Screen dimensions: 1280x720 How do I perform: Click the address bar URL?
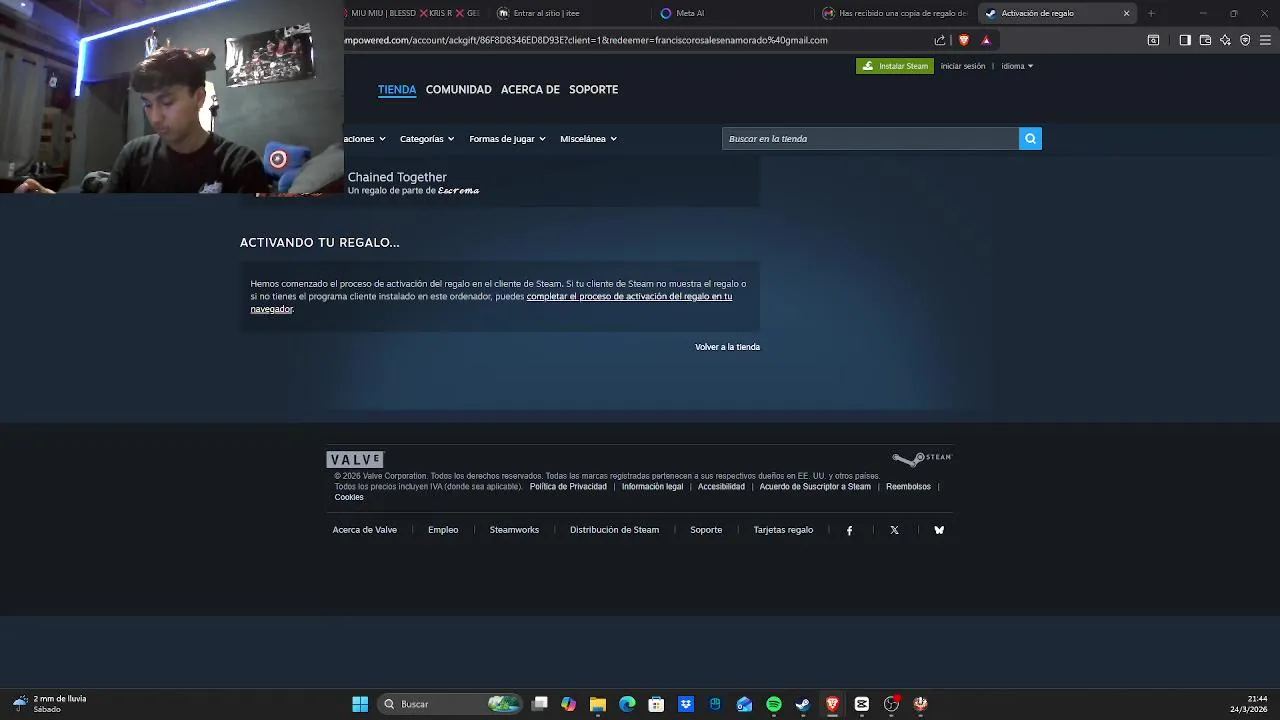tap(586, 40)
